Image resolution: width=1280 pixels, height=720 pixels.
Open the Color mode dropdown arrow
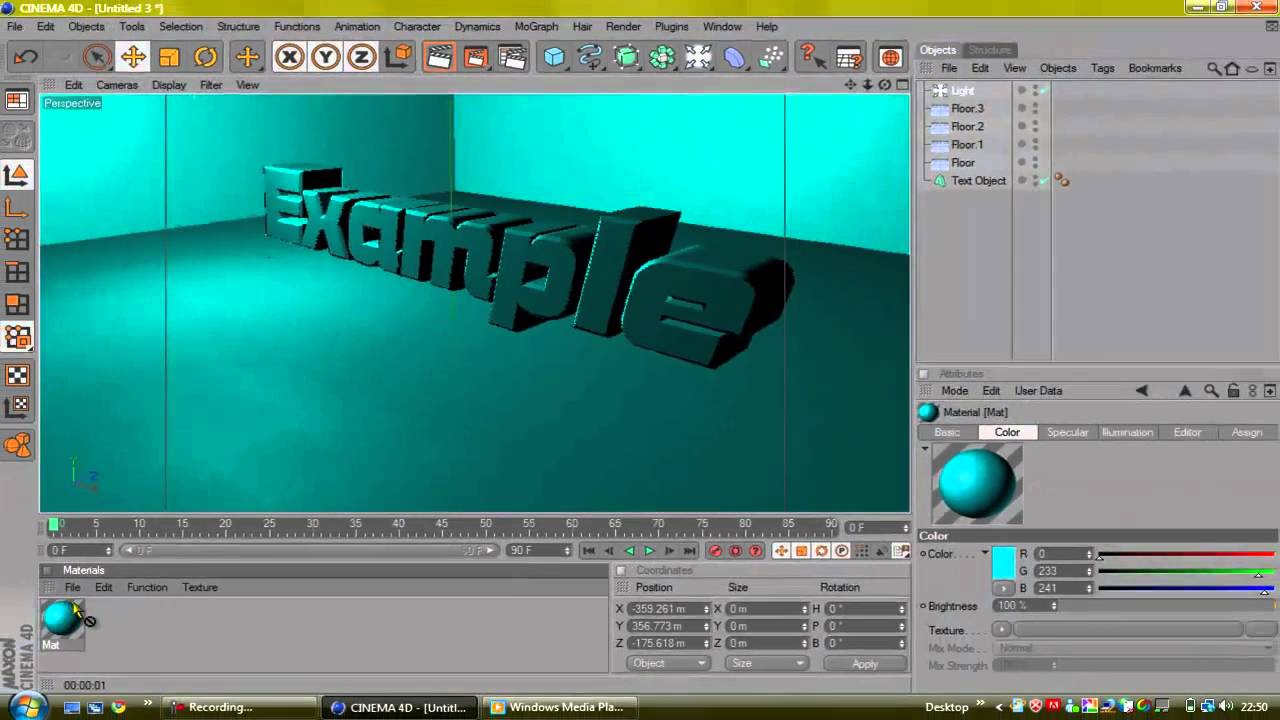(x=984, y=553)
